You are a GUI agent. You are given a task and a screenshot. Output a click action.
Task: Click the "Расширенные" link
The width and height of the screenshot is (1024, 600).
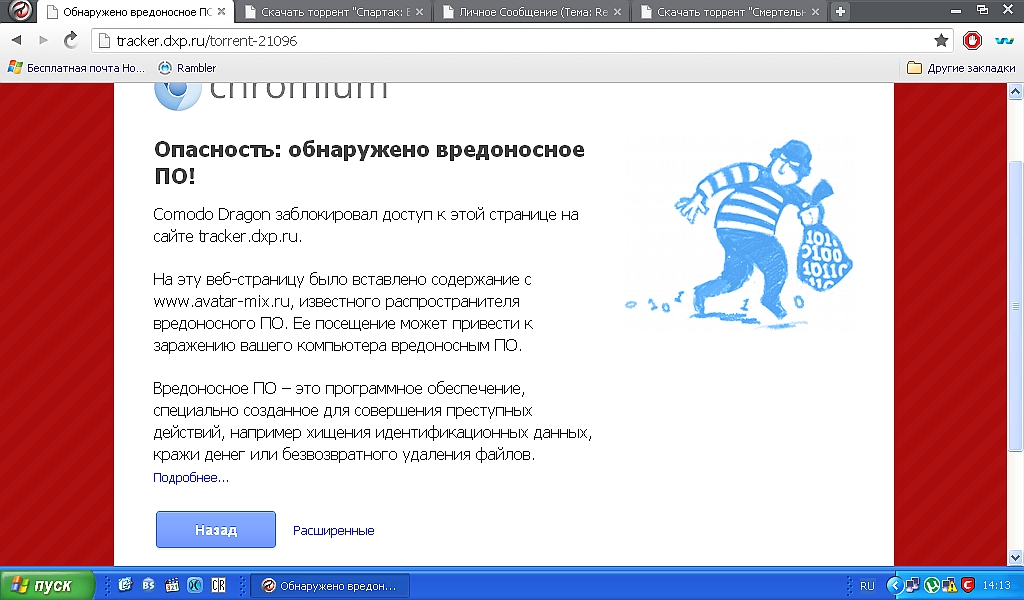(333, 531)
